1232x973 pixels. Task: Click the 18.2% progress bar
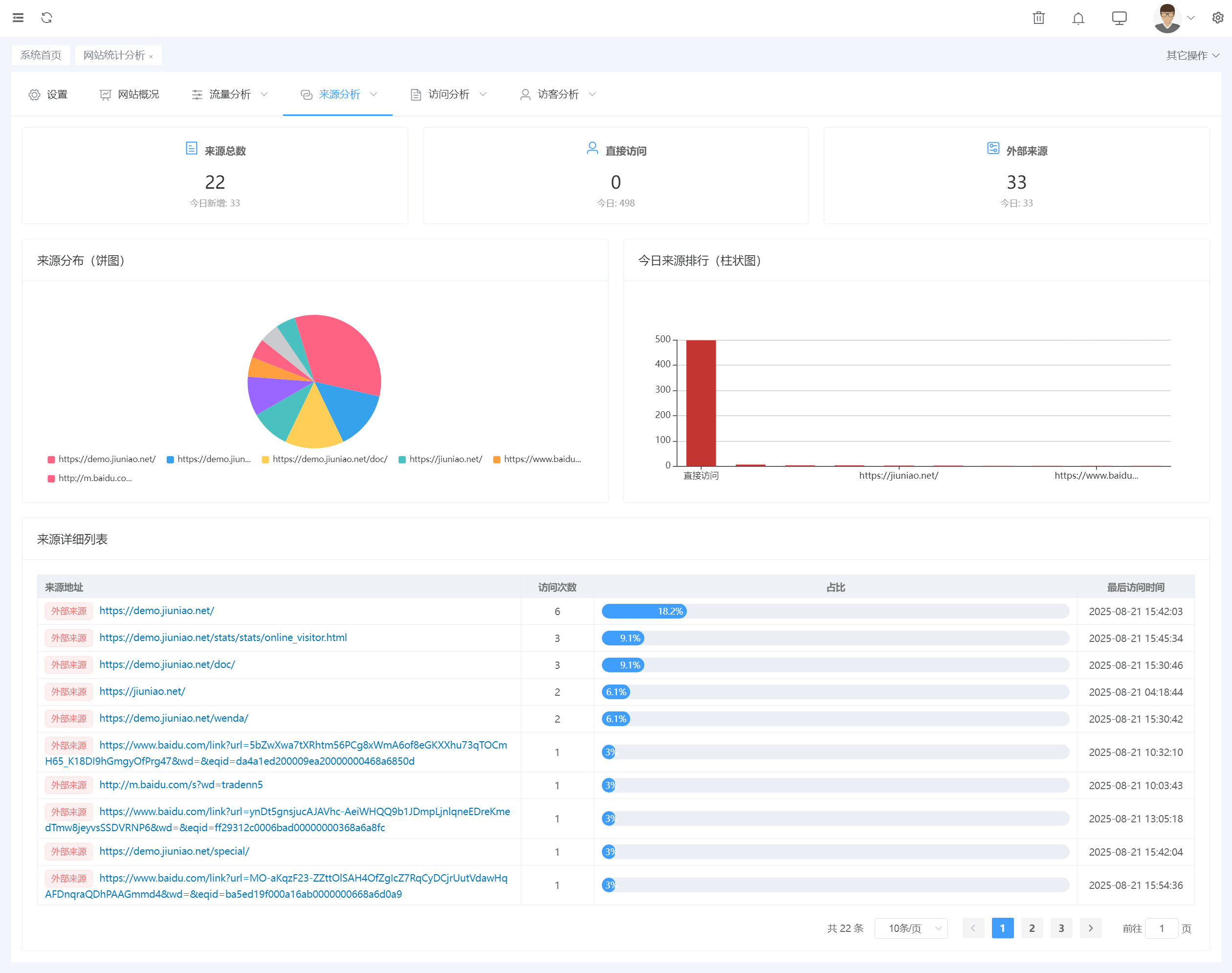point(644,611)
